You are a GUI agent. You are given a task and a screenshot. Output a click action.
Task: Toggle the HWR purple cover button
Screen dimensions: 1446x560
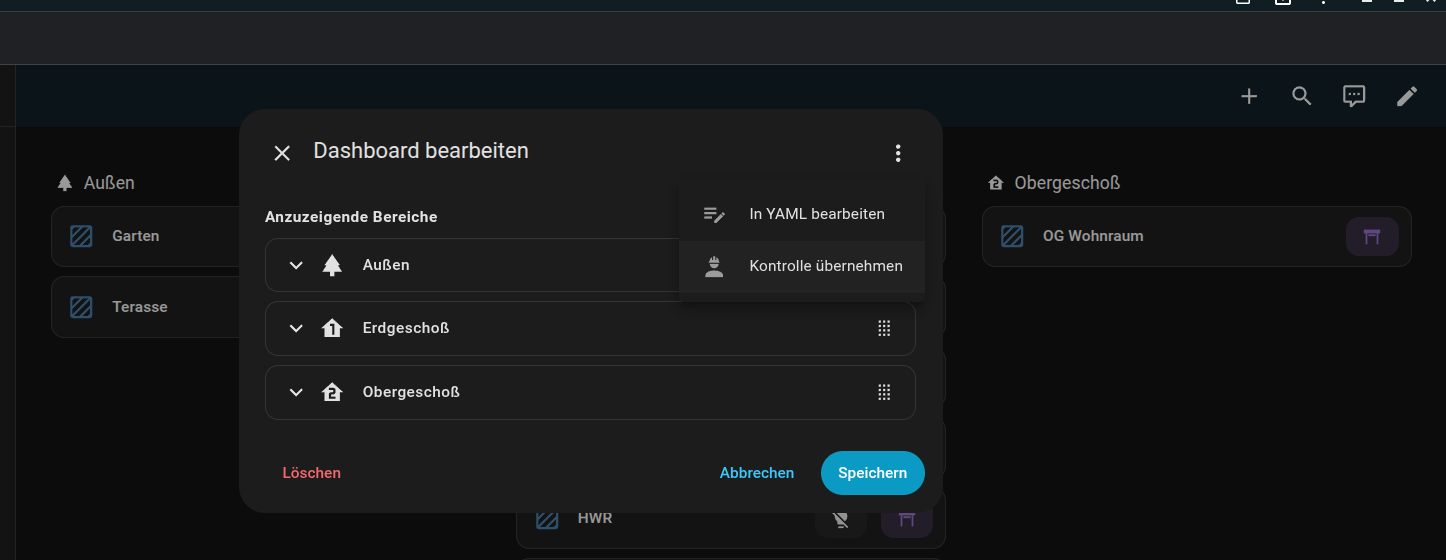[906, 519]
